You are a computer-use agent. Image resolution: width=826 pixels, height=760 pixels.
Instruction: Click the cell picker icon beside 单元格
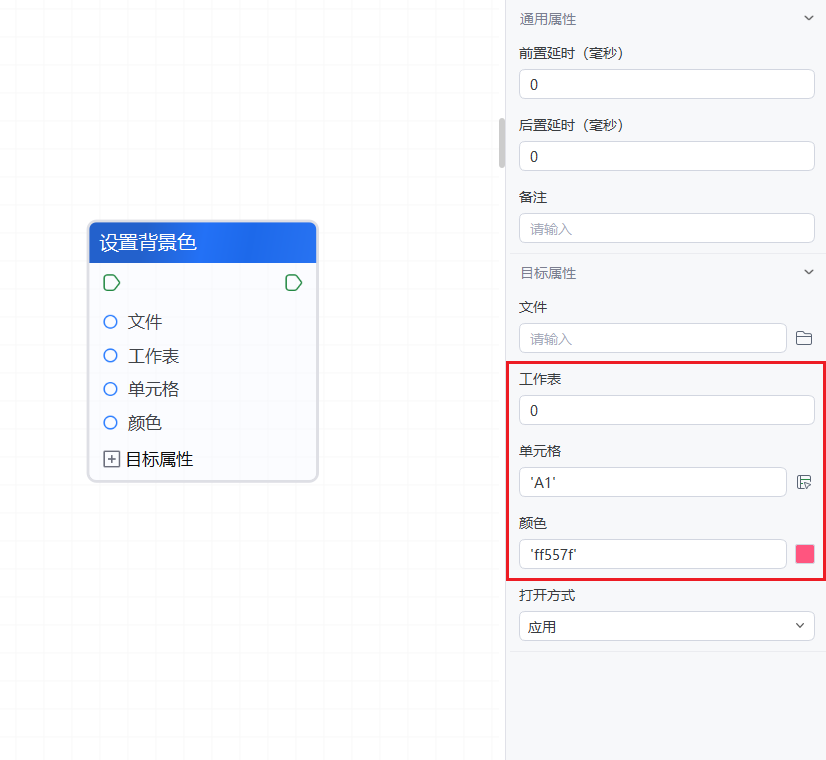point(804,482)
